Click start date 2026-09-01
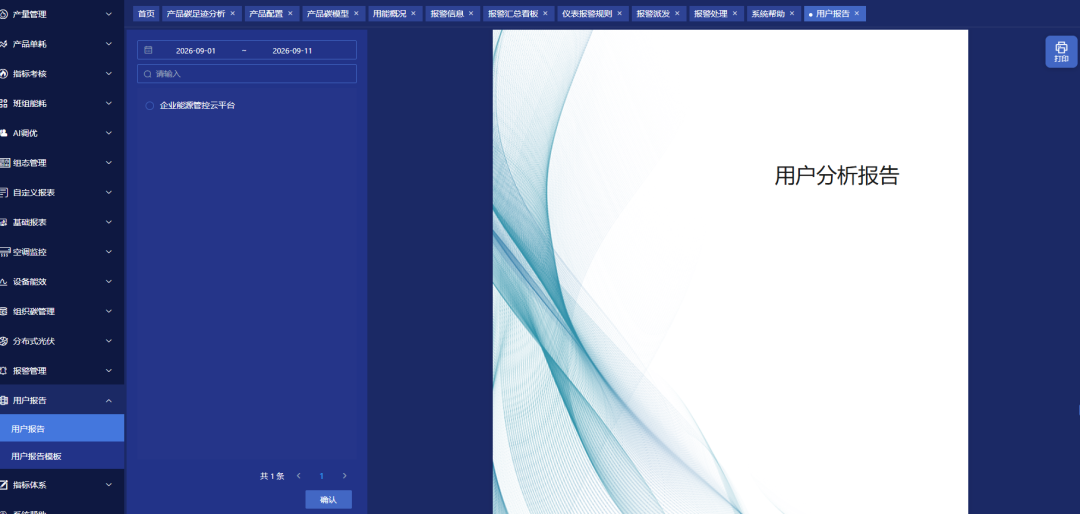Screen dimensions: 1080x514 pos(196,50)
